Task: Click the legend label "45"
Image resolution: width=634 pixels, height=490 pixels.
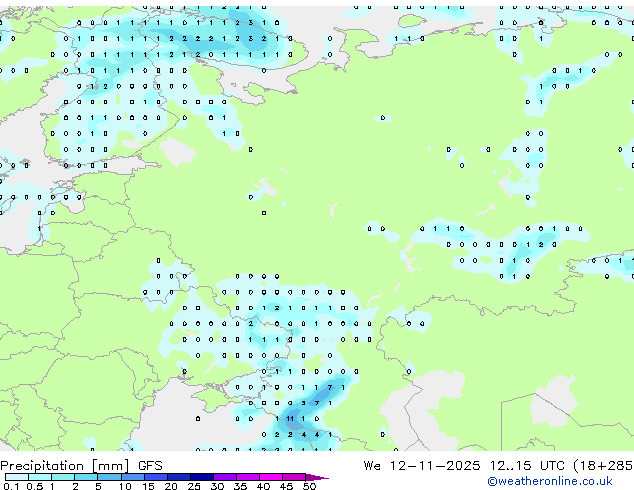Action: point(286,486)
